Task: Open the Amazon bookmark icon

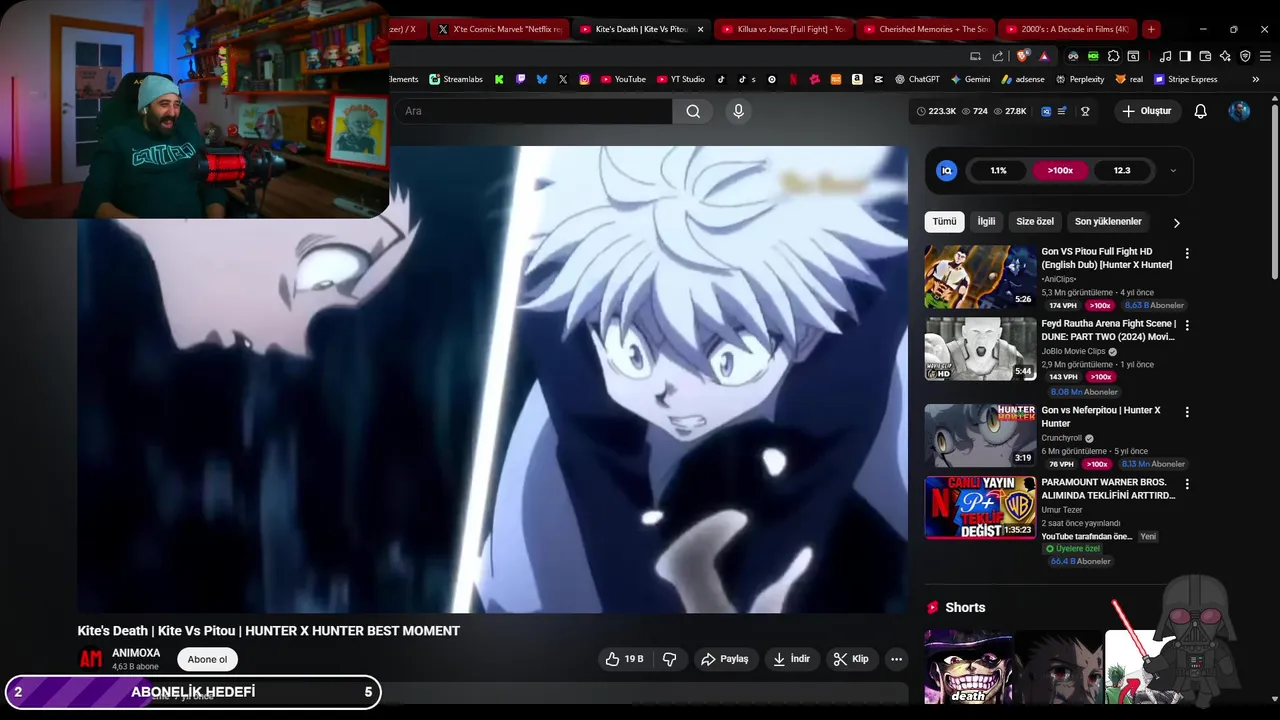Action: tap(858, 79)
